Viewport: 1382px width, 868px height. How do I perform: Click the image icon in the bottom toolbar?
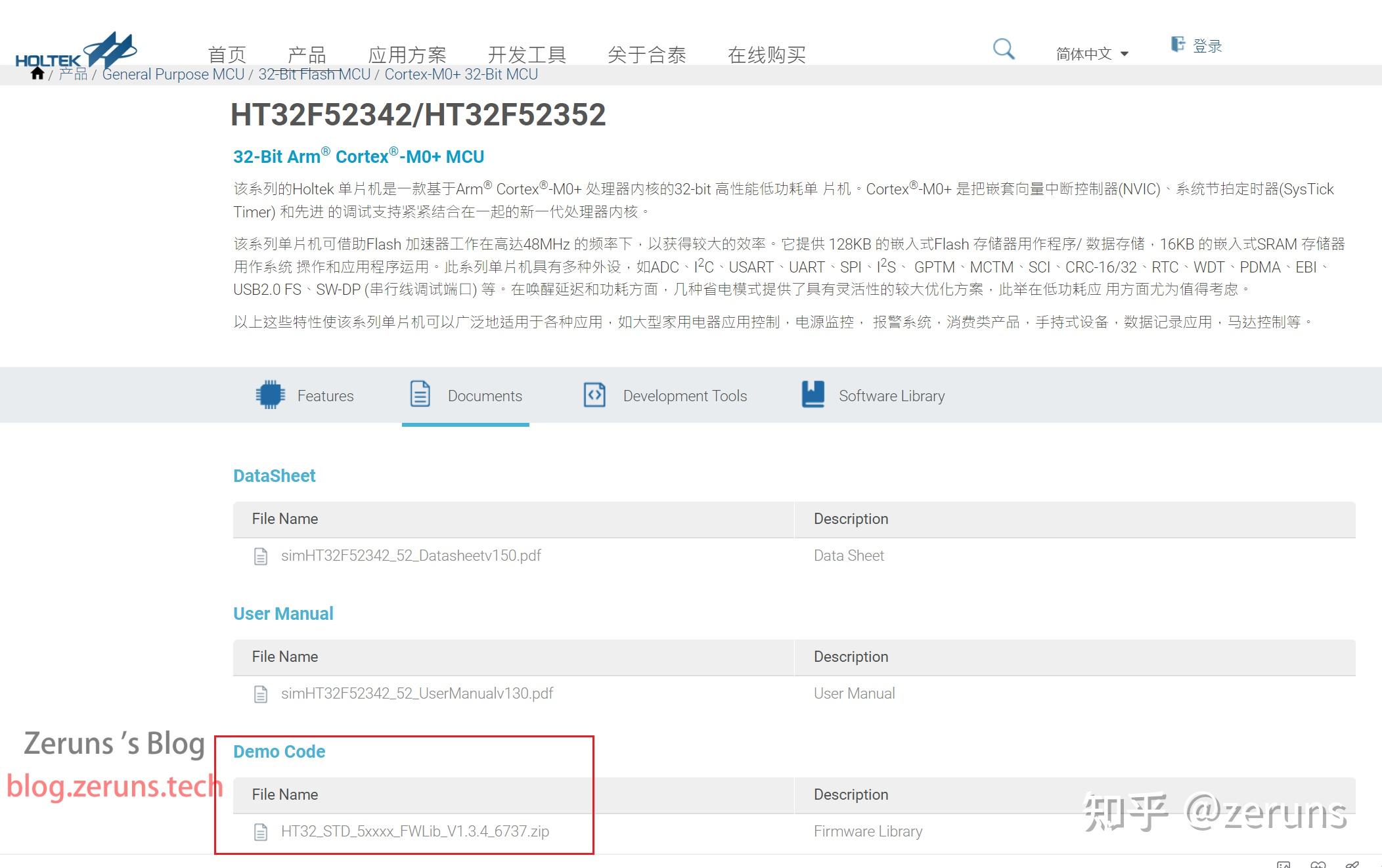[x=1283, y=865]
